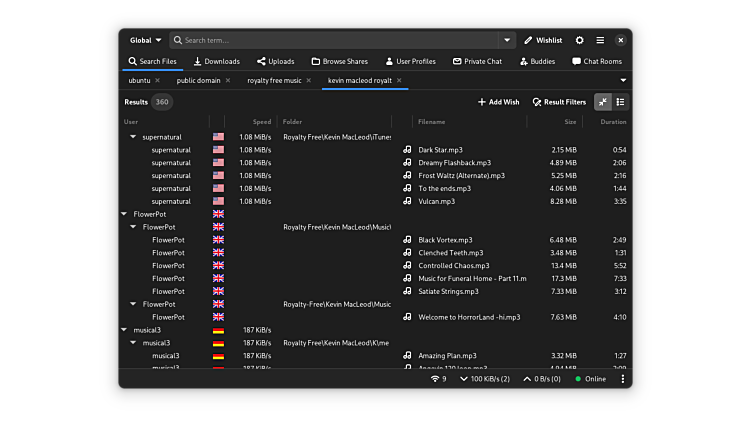Close the ubuntu search tab
Viewport: 752px width, 423px height.
pyautogui.click(x=157, y=80)
